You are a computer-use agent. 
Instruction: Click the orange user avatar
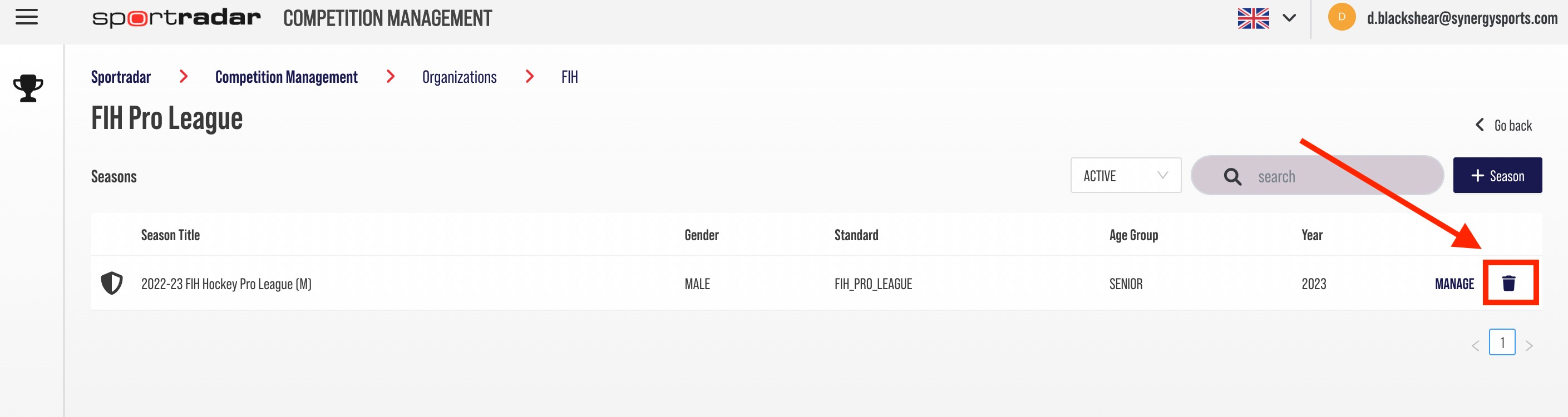click(1342, 17)
